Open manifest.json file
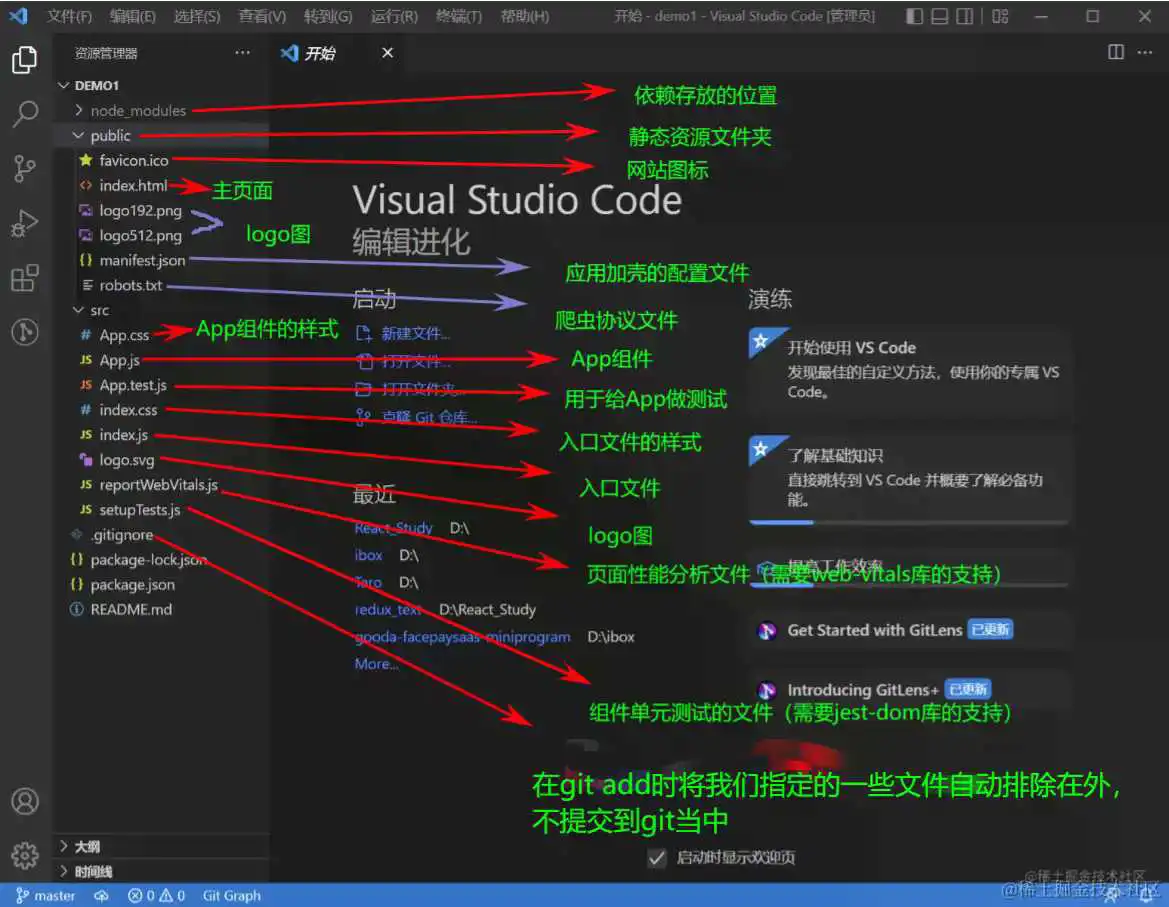This screenshot has width=1169, height=907. tap(142, 260)
